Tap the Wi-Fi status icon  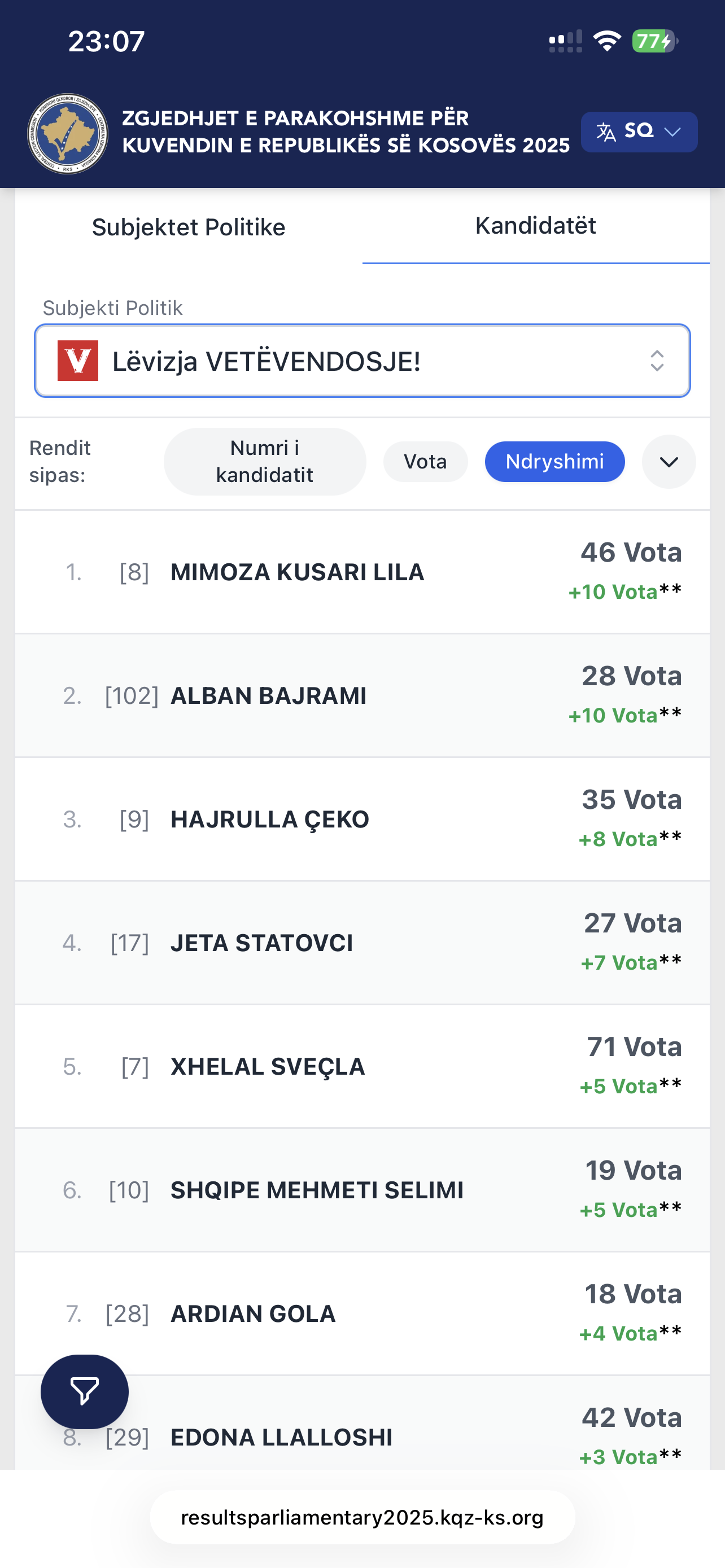click(606, 41)
